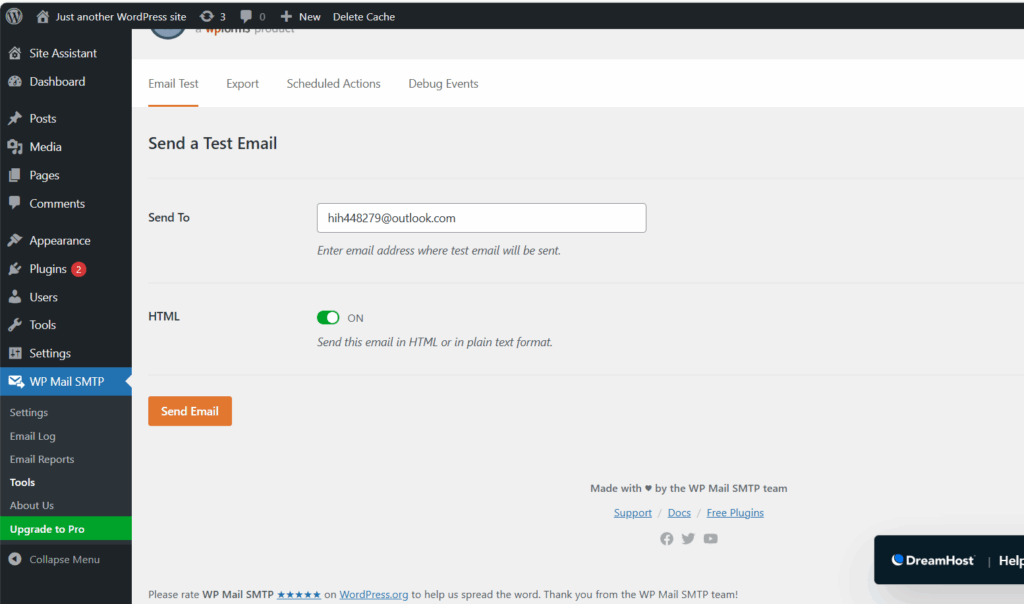The height and width of the screenshot is (604, 1024).
Task: Select the Tools submenu item under WP Mail SMTP
Action: tap(22, 483)
